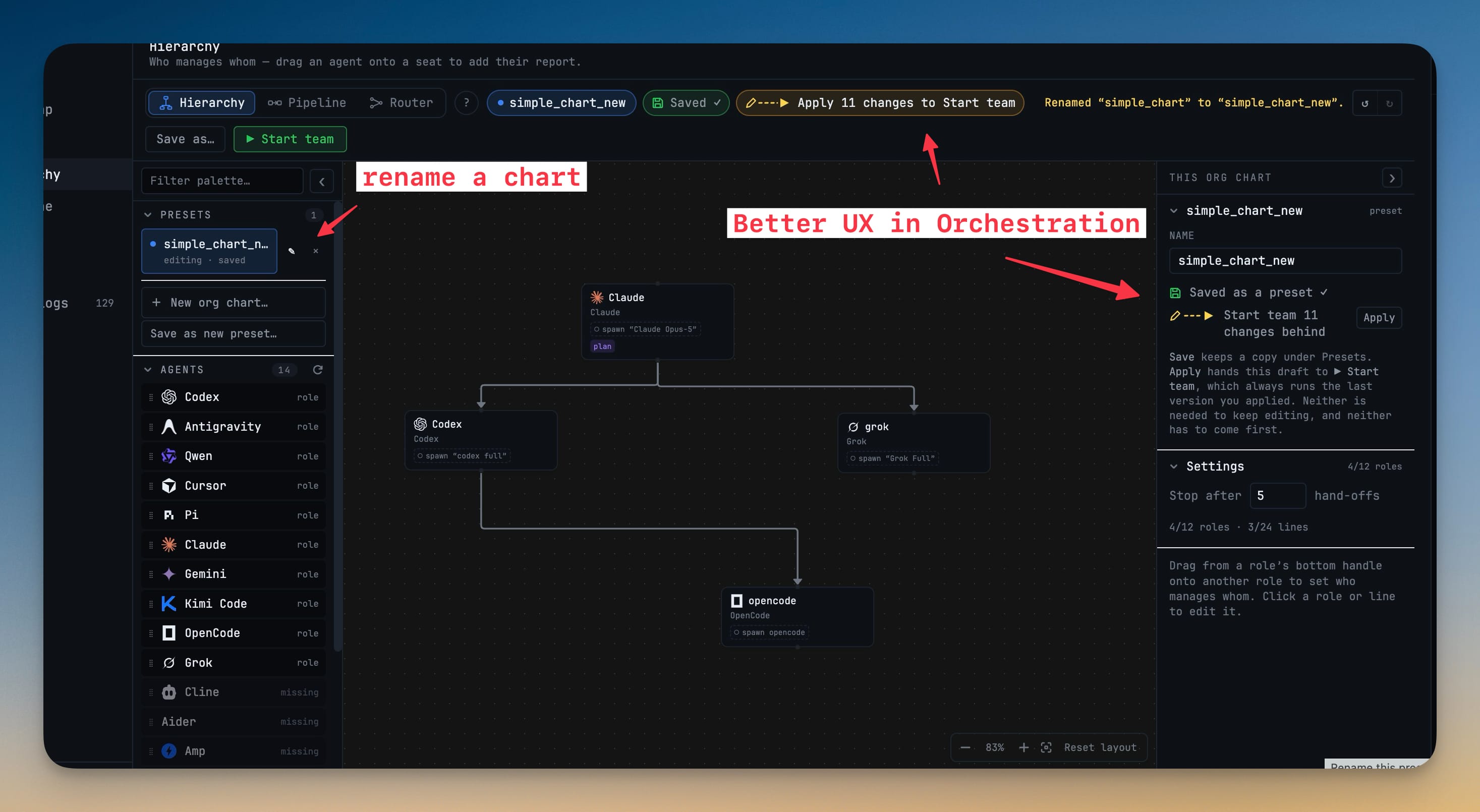Choose the Kimi Code agent
Screen dimensions: 1480x812
pos(233,604)
